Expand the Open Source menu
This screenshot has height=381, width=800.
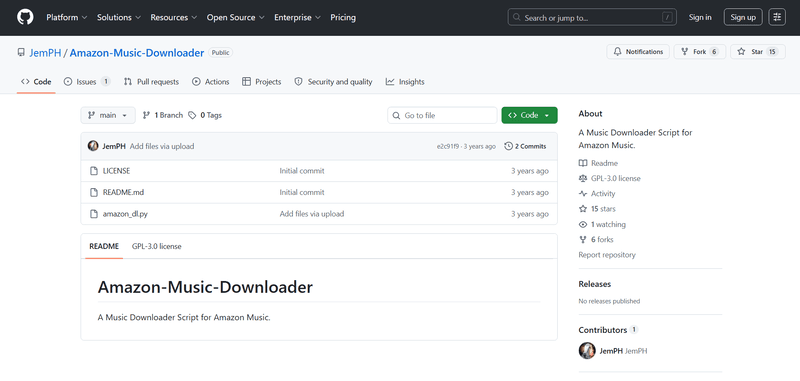[235, 17]
